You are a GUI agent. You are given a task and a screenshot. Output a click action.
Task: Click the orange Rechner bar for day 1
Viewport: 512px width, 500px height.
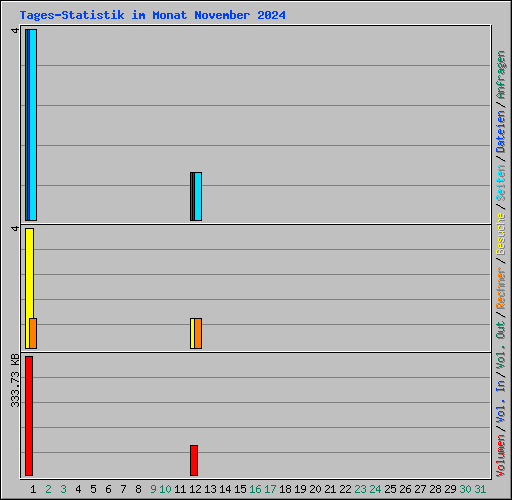tap(33, 333)
